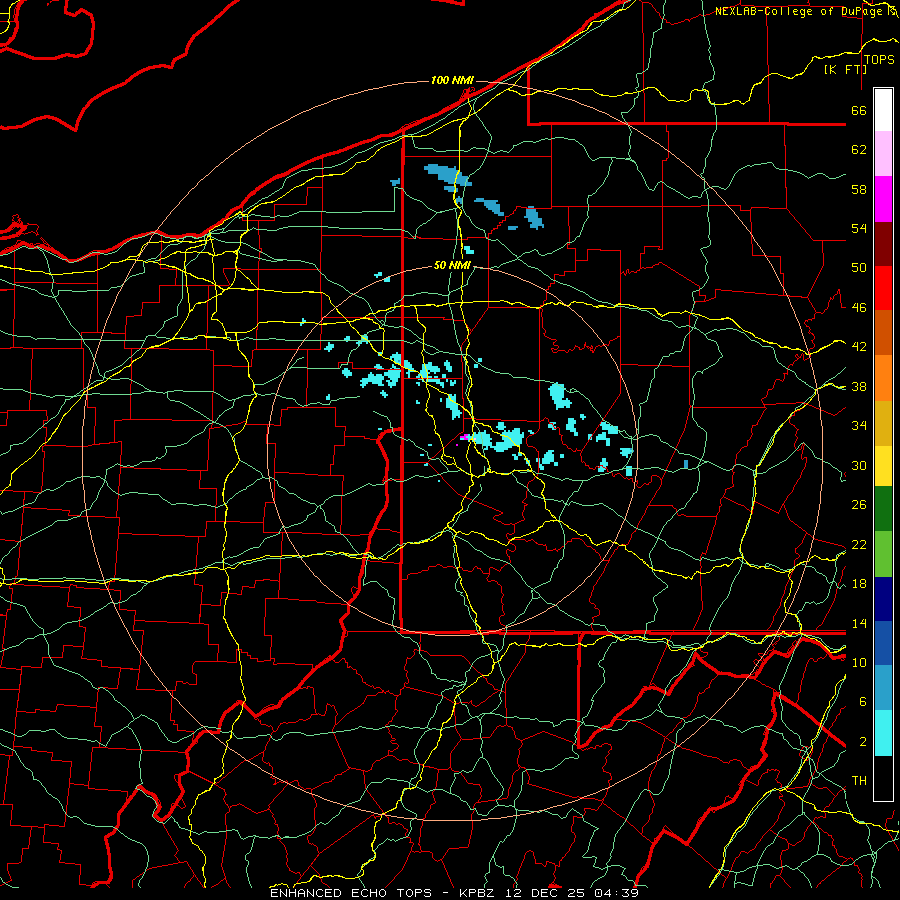Click the 18 legend scale value

[x=859, y=584]
